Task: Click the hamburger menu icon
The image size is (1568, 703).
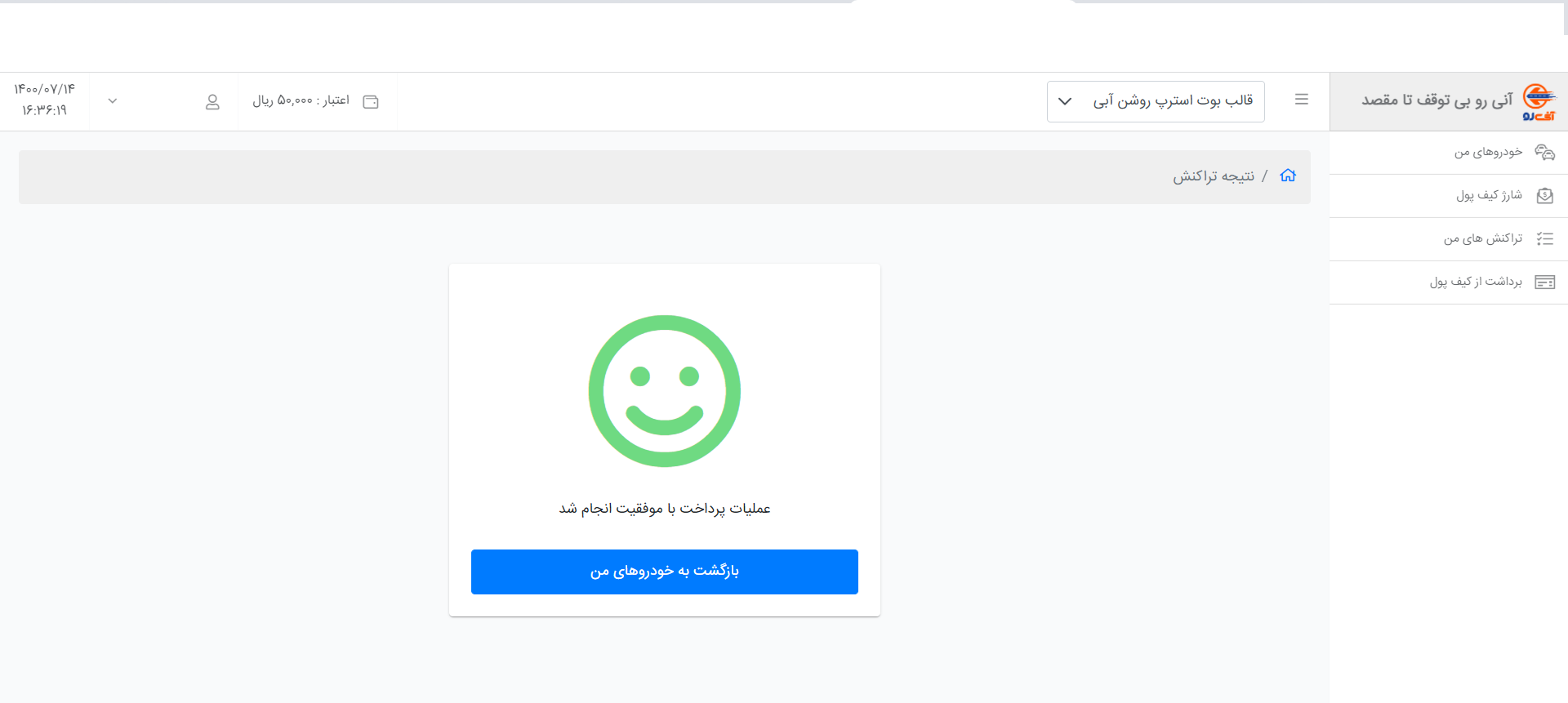Action: (x=1302, y=100)
